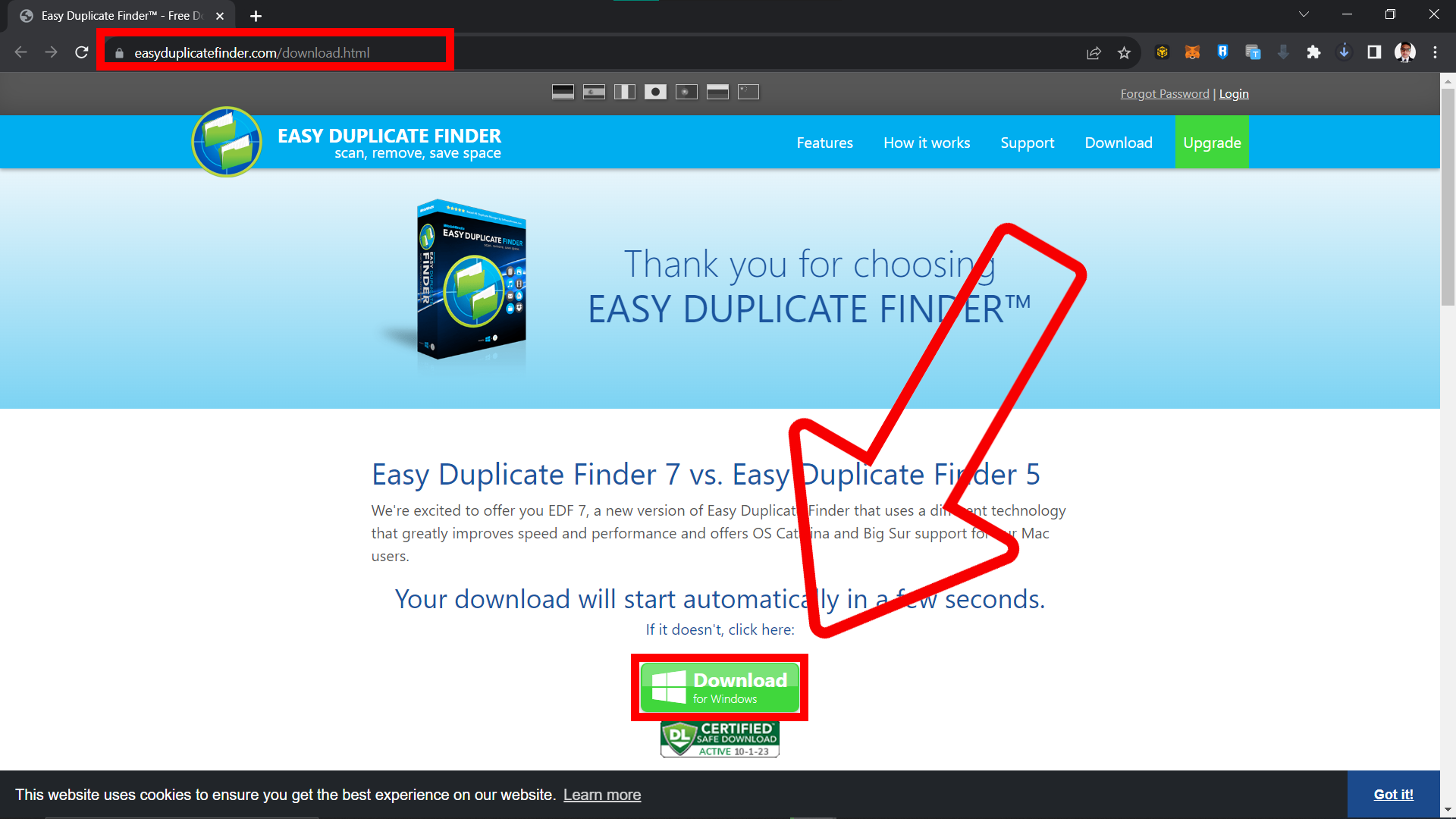
Task: Click the Download for Windows green button
Action: point(720,686)
